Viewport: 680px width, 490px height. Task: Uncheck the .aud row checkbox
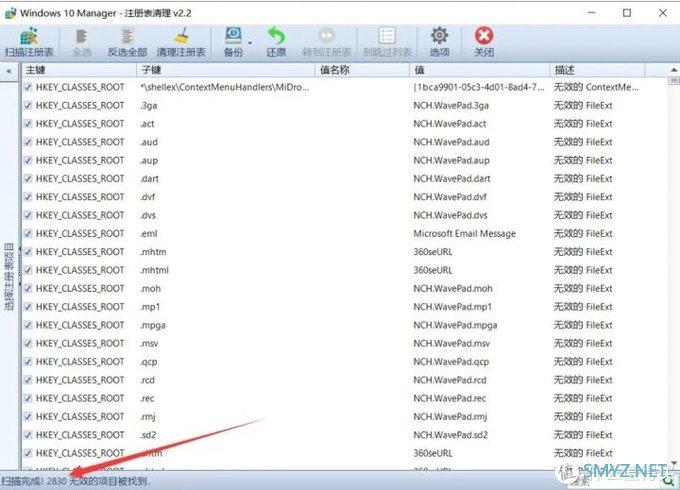(x=28, y=142)
